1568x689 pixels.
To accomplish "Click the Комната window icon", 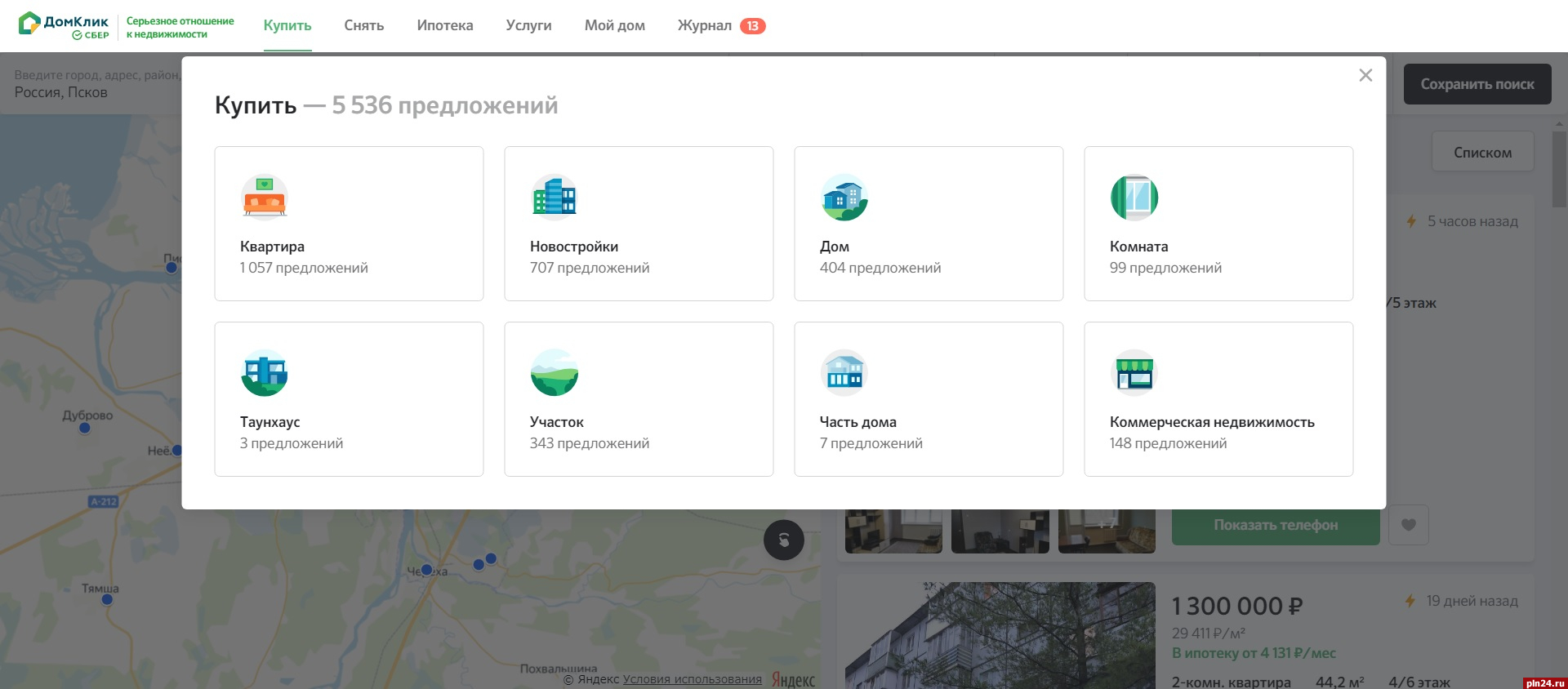I will click(1134, 198).
